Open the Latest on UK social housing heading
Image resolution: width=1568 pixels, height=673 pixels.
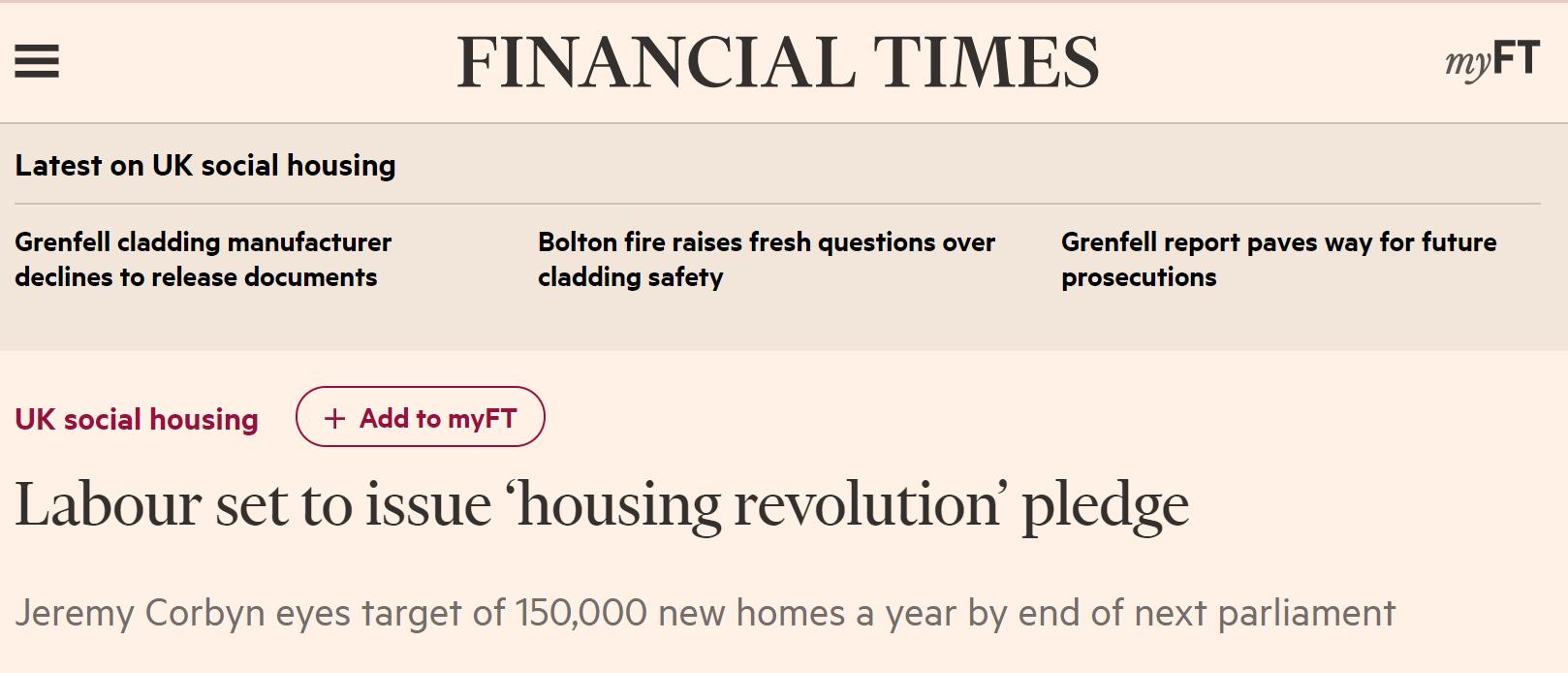click(204, 166)
